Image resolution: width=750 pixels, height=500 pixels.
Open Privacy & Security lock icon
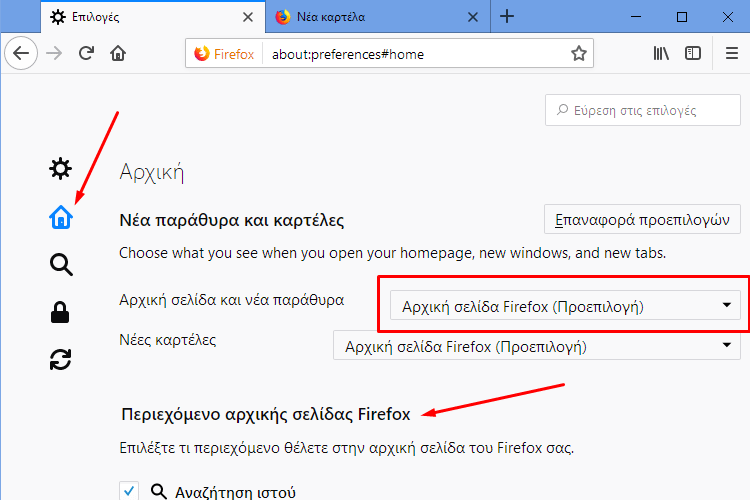(60, 312)
